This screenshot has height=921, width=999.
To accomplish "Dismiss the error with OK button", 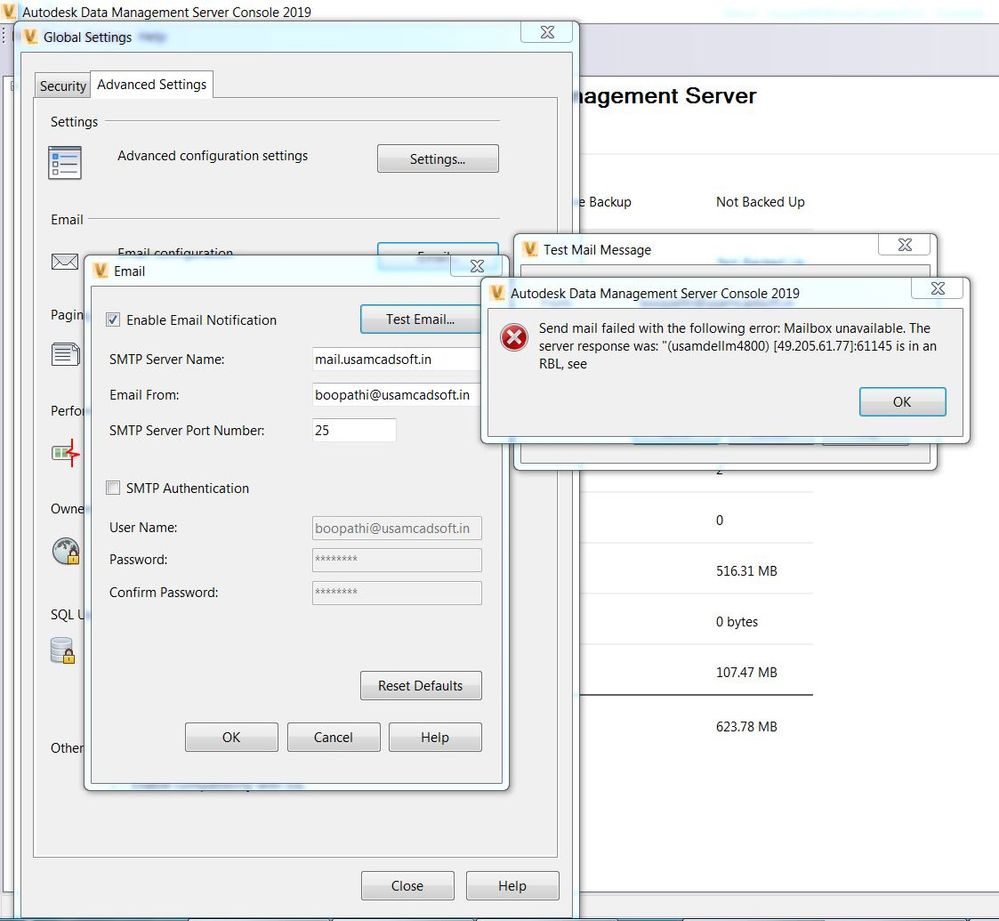I will [x=902, y=402].
